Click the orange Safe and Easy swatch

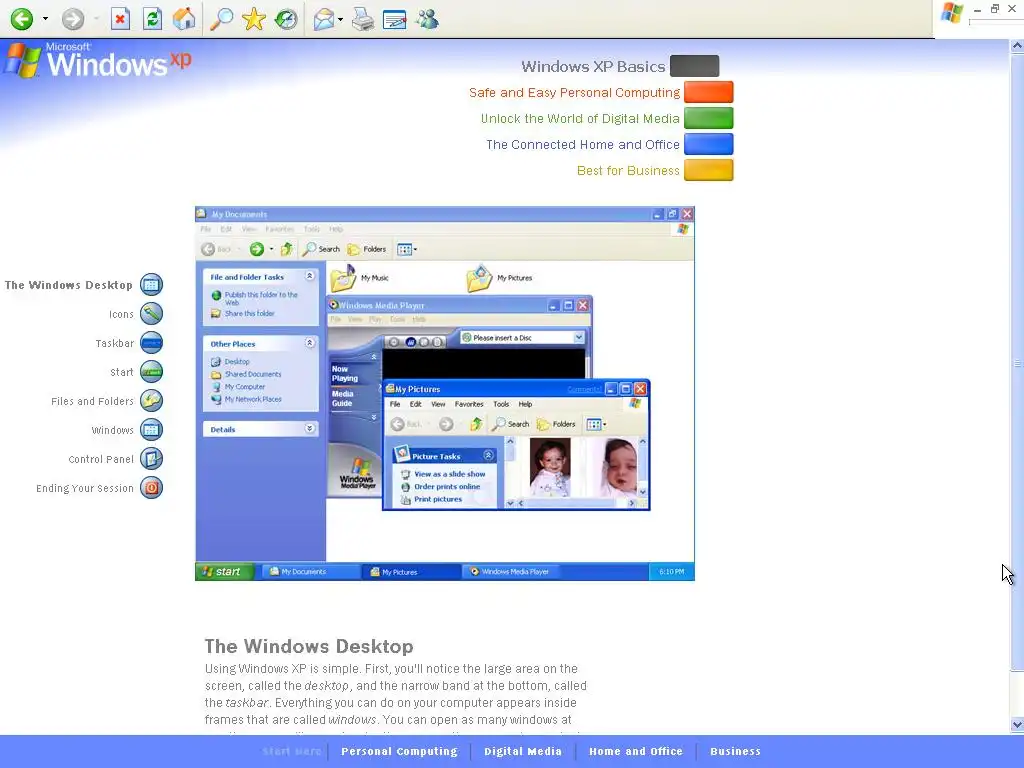(709, 92)
